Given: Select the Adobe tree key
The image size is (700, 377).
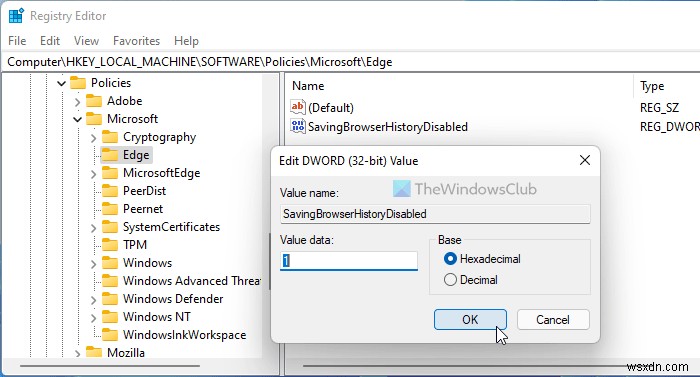Looking at the screenshot, I should click(125, 101).
